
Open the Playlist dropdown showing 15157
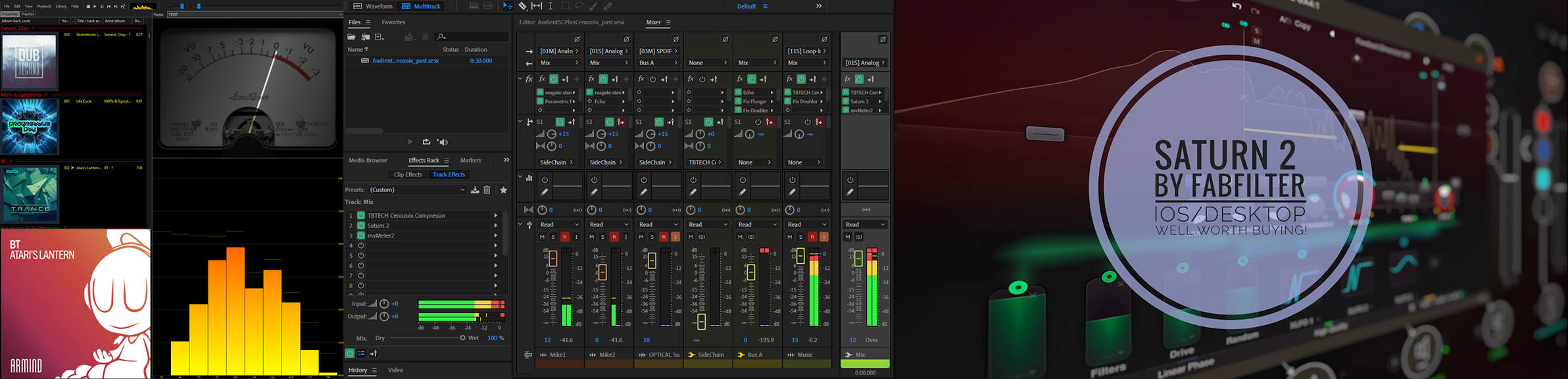(x=255, y=14)
